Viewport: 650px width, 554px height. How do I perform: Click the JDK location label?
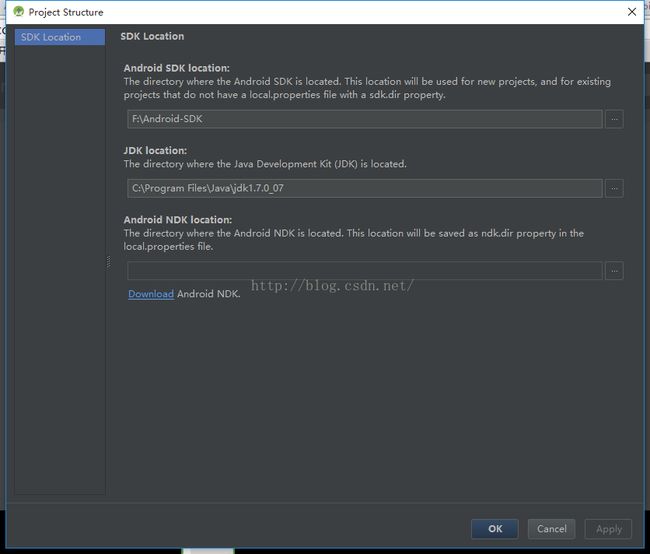tap(155, 151)
